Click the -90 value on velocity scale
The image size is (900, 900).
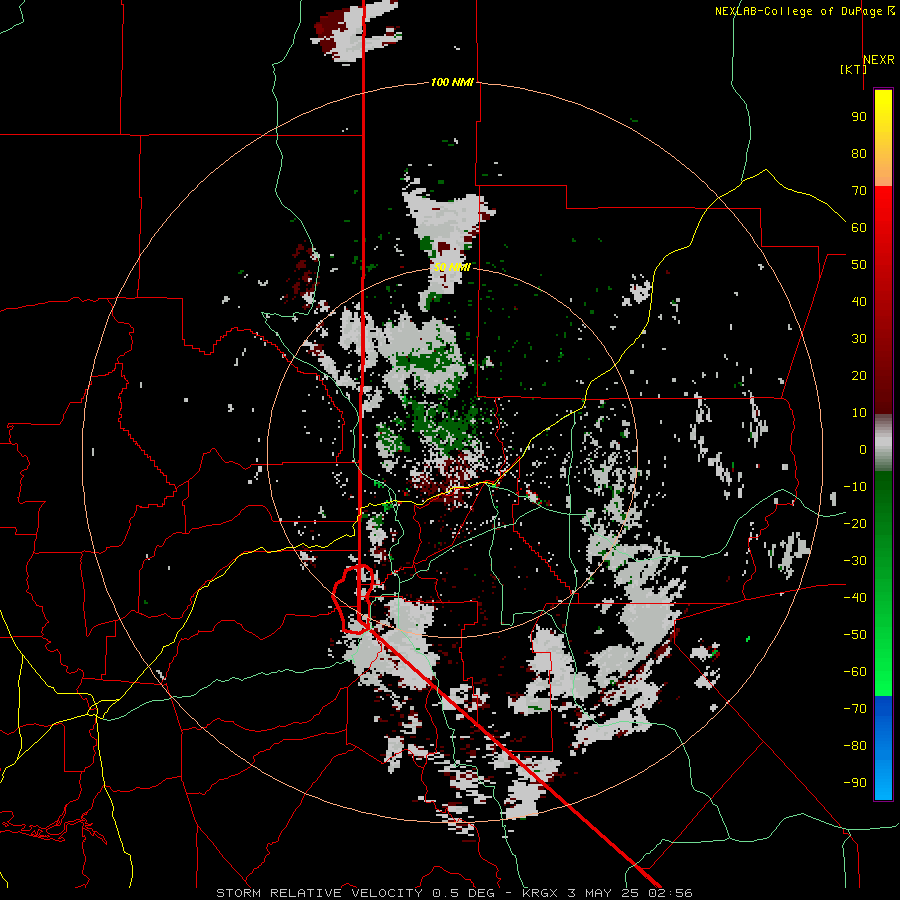[x=855, y=783]
